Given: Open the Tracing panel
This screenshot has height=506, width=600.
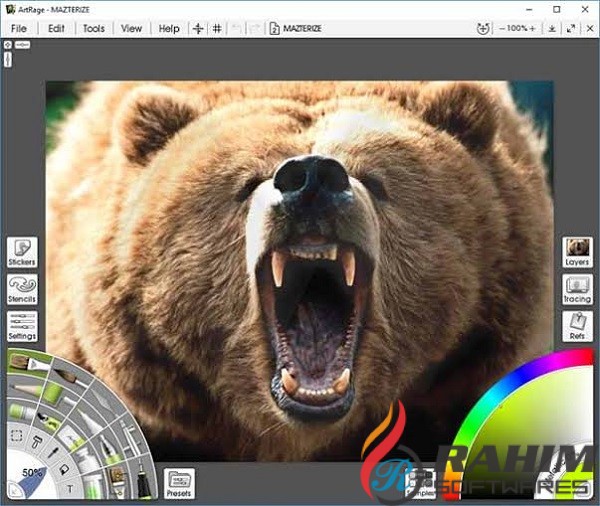Looking at the screenshot, I should [577, 289].
